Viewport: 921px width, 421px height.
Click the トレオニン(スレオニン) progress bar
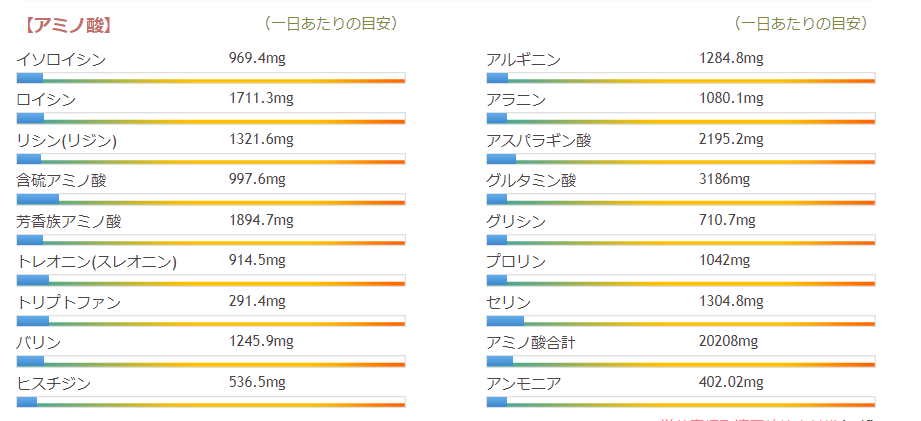click(x=211, y=281)
